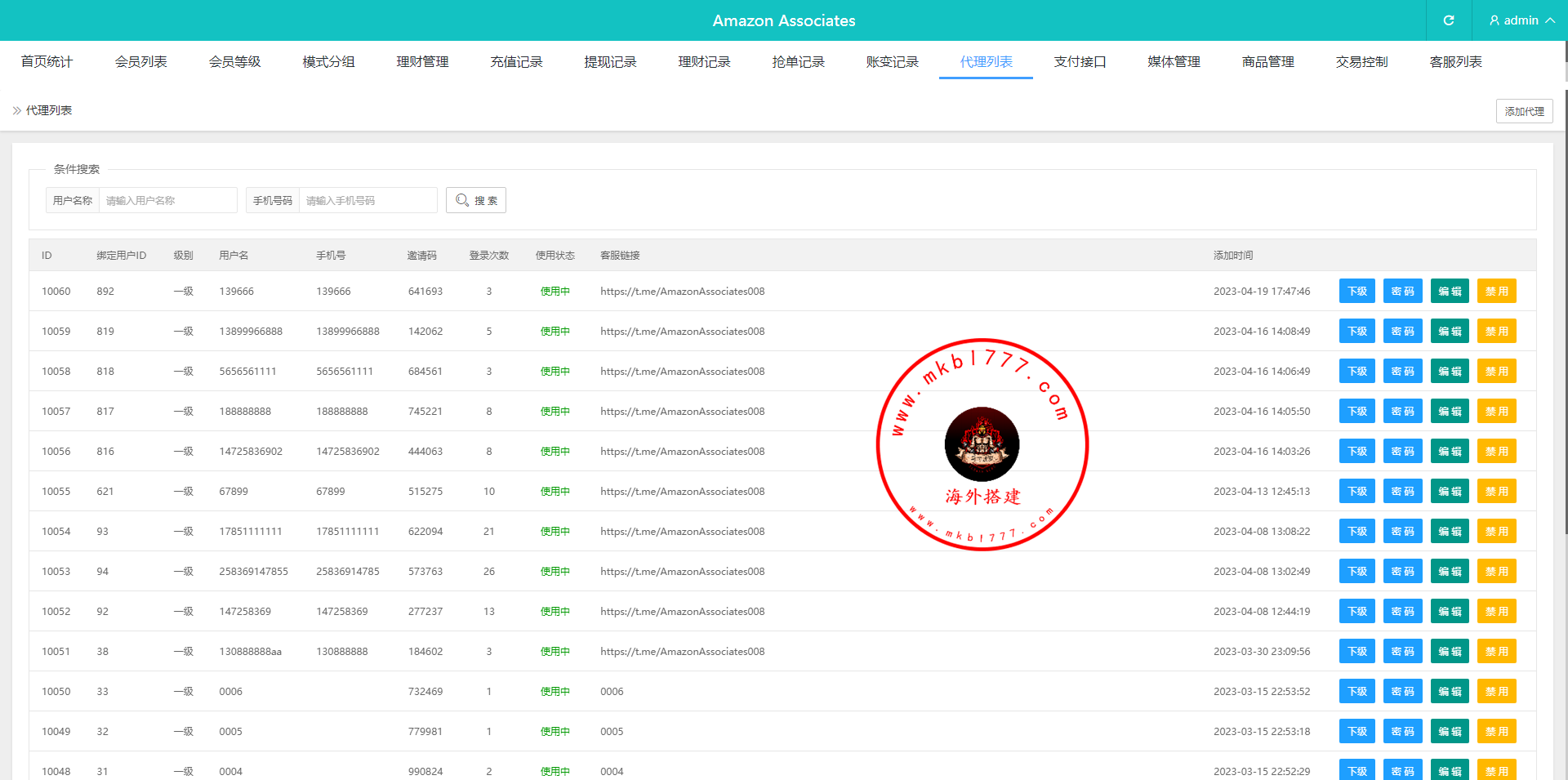Click 编辑 for agent 10054
Viewport: 1568px width, 780px height.
(1450, 531)
